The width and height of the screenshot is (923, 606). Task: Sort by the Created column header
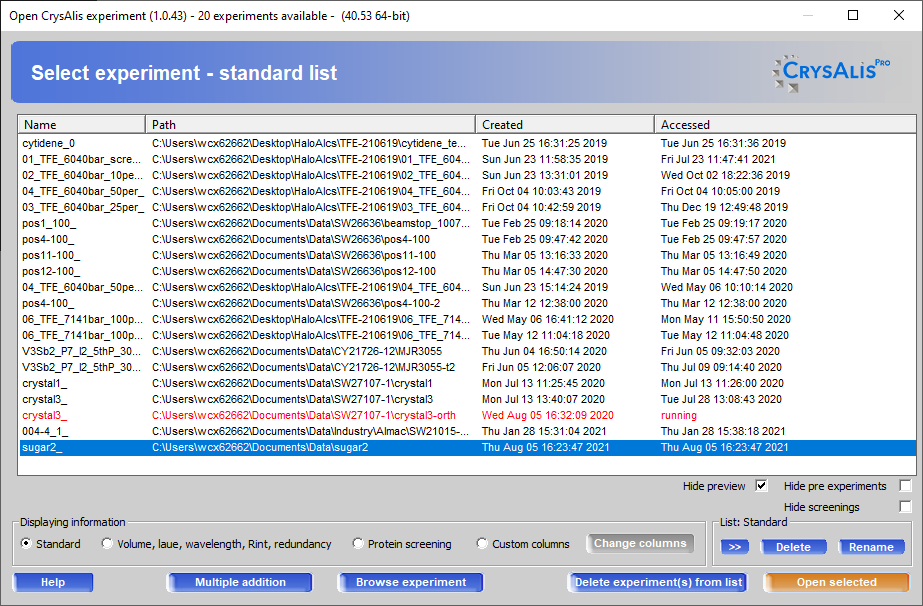[565, 125]
